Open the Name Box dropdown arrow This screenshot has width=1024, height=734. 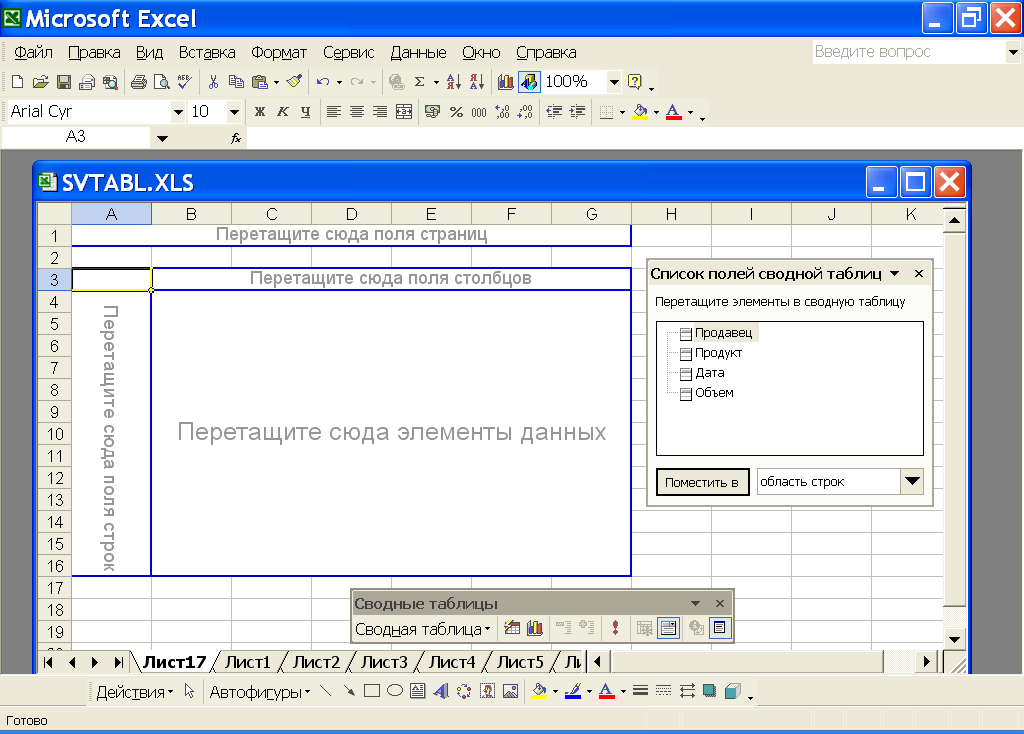pyautogui.click(x=162, y=138)
